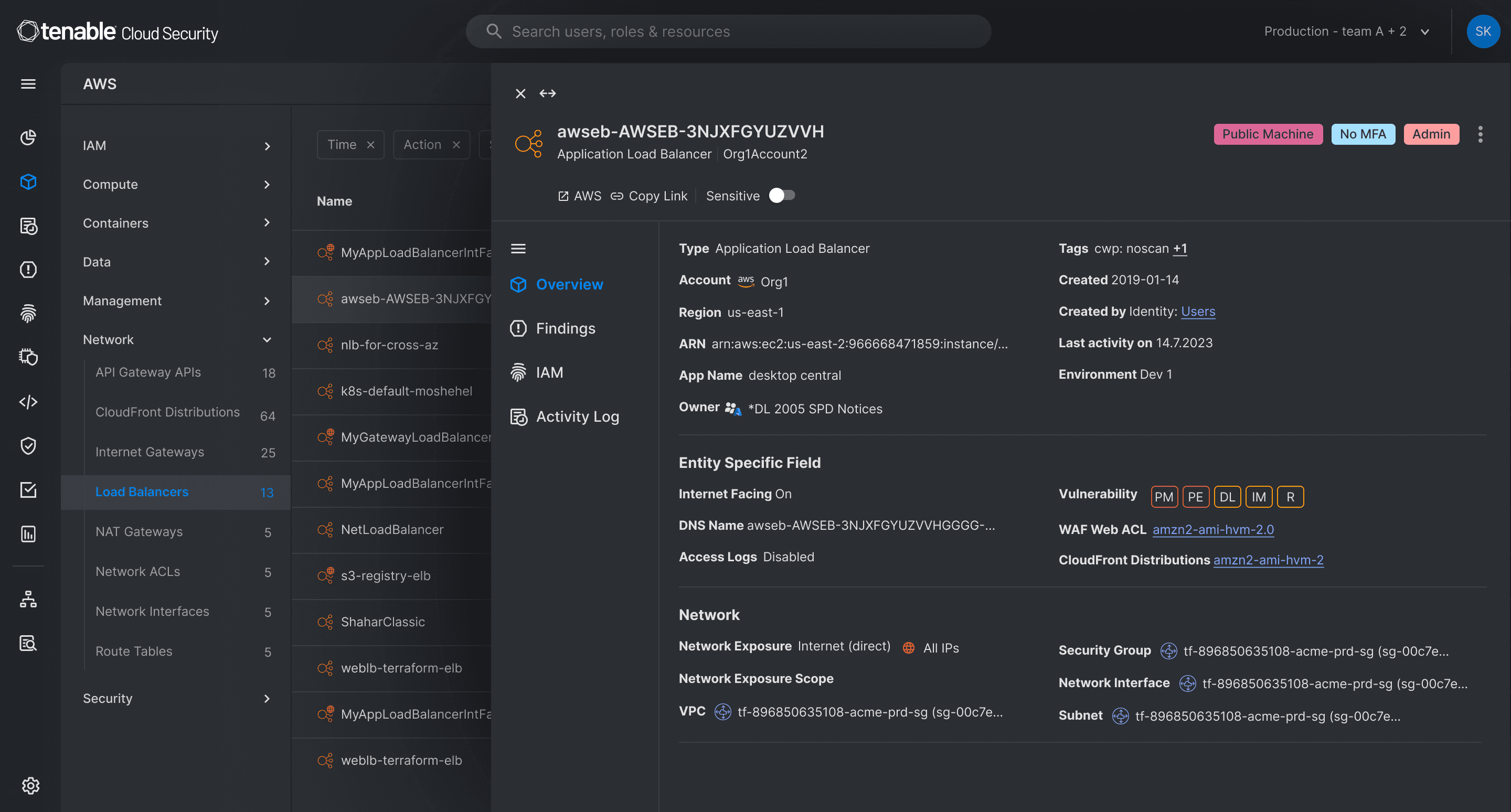Close the resource details panel
Viewport: 1511px width, 812px height.
520,93
